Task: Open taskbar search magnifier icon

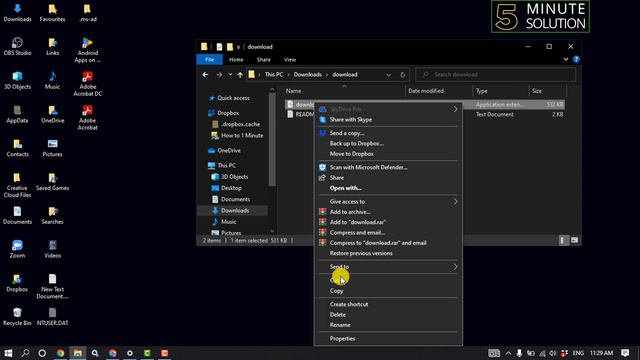Action: pos(25,353)
